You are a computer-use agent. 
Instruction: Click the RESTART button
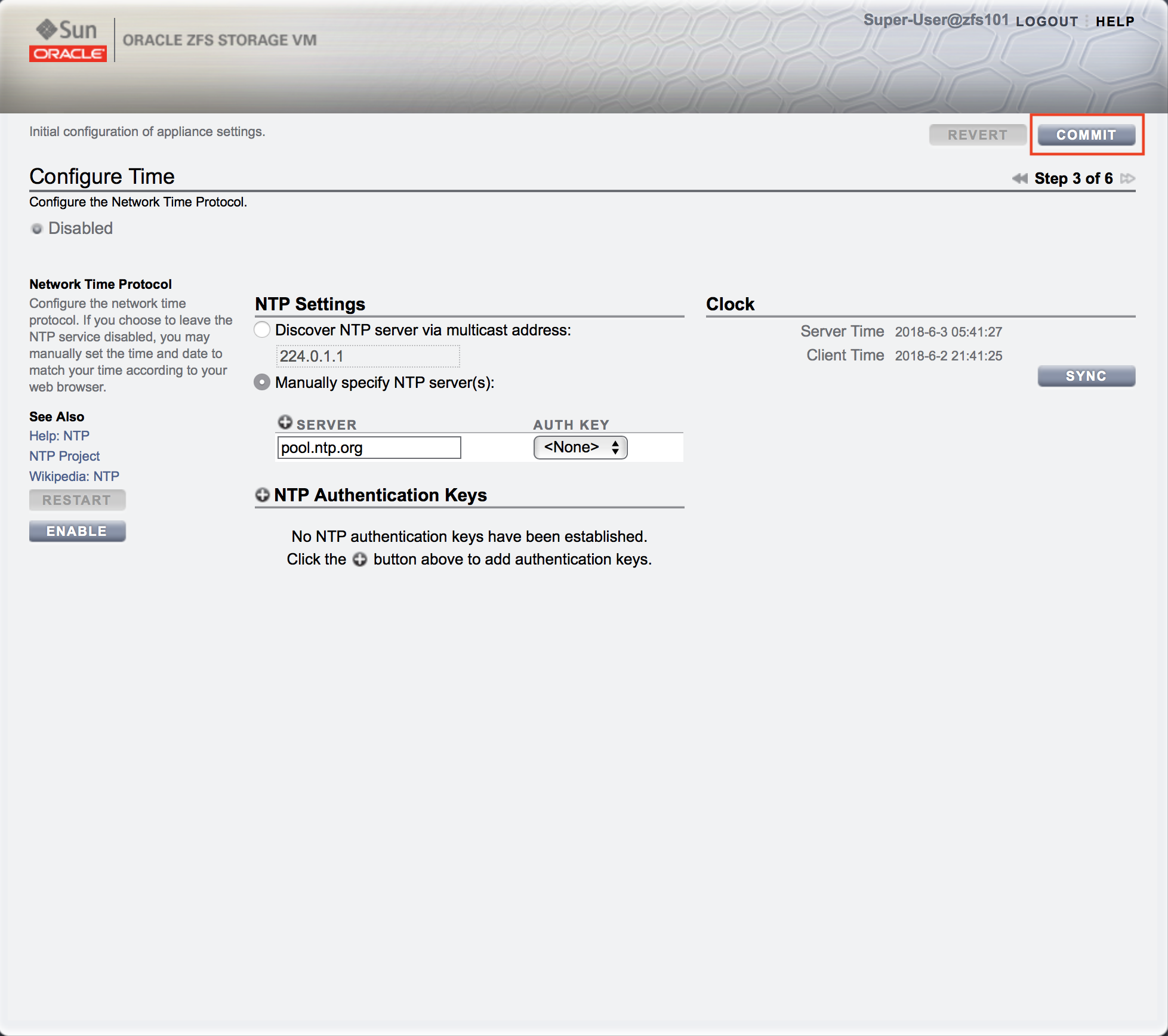78,500
